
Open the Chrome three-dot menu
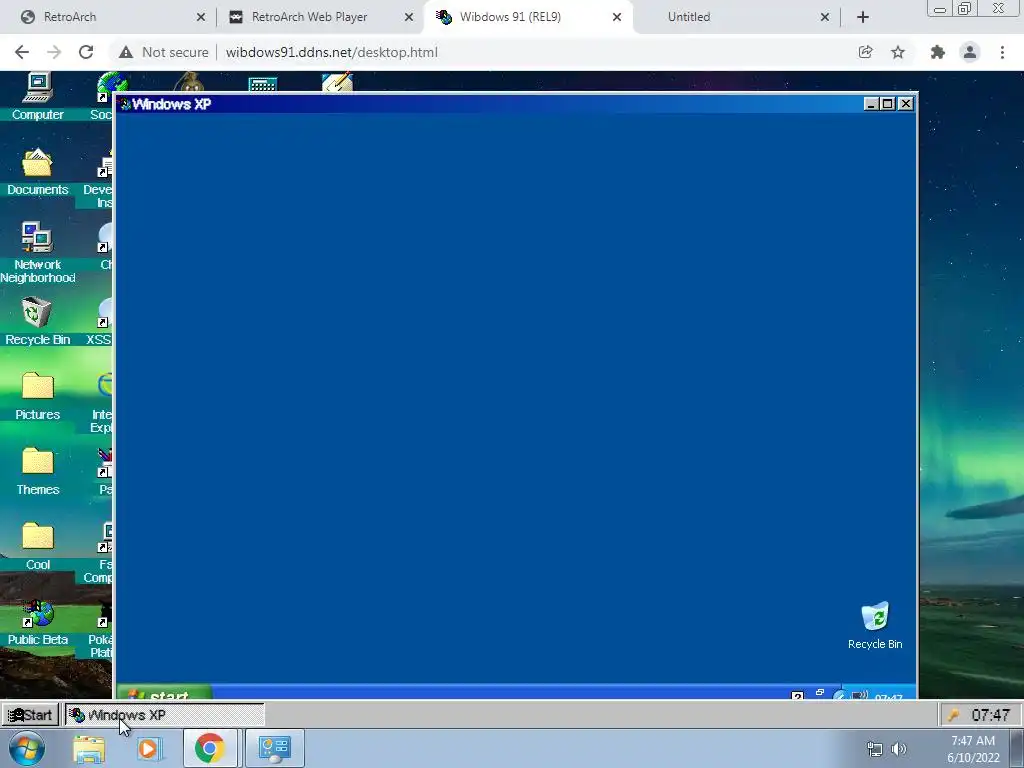(1002, 52)
